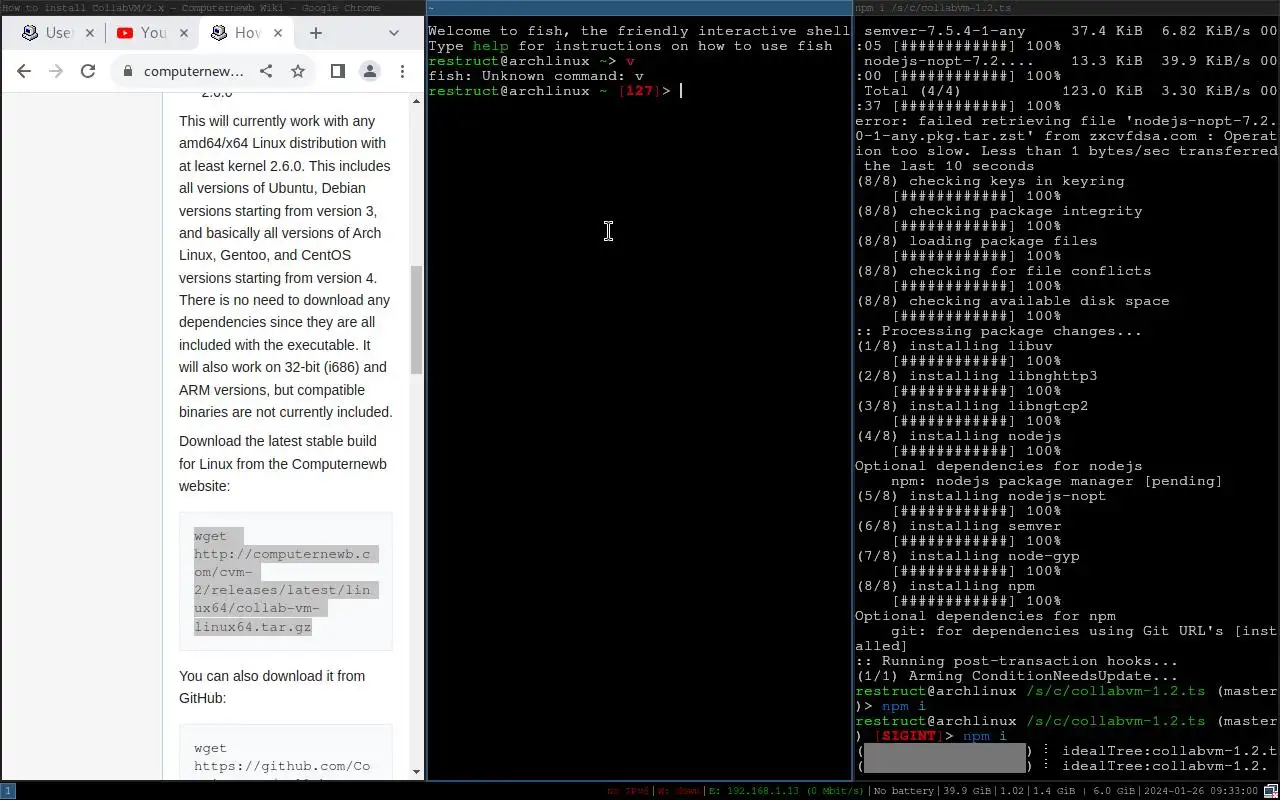Click the system tray icon in status bar
Screen dimensions: 1280x800
tap(1272, 791)
